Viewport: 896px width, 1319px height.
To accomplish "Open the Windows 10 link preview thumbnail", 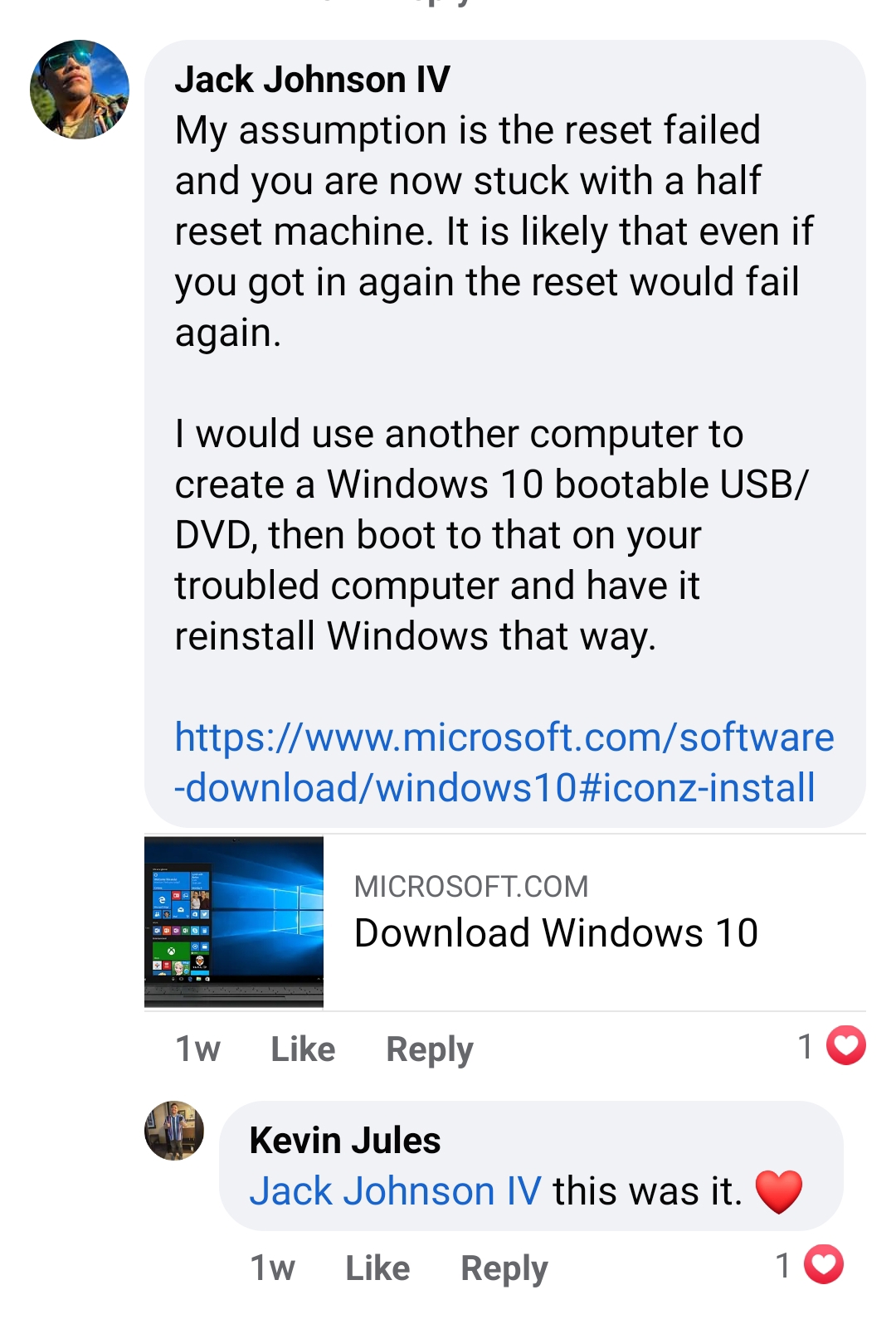I will click(x=234, y=922).
